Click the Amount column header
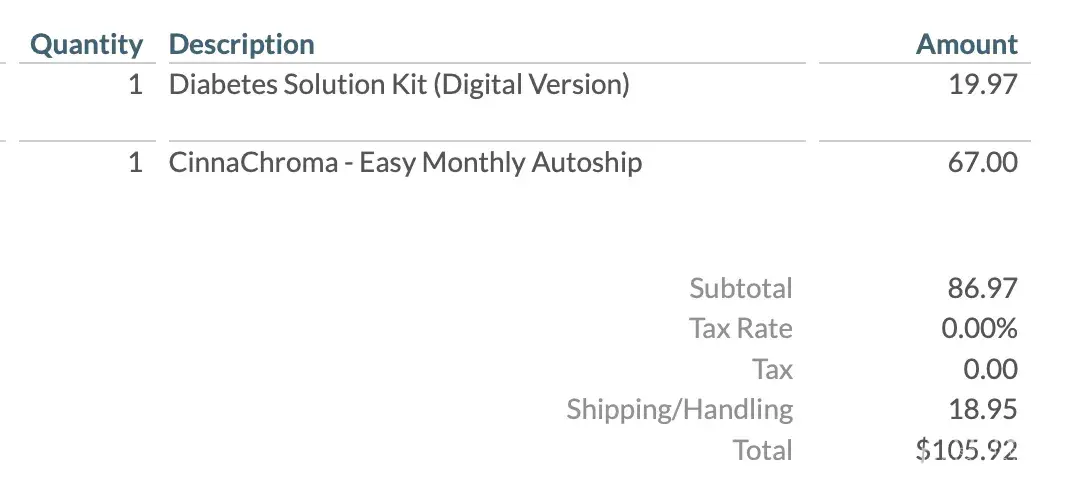This screenshot has width=1068, height=488. [966, 45]
